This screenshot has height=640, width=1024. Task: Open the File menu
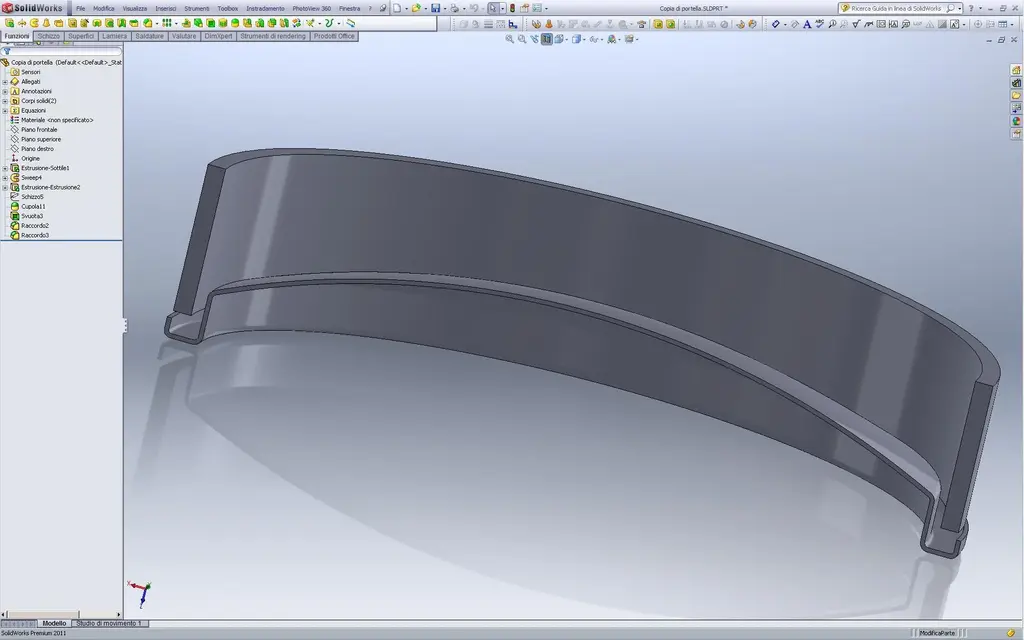[x=80, y=8]
